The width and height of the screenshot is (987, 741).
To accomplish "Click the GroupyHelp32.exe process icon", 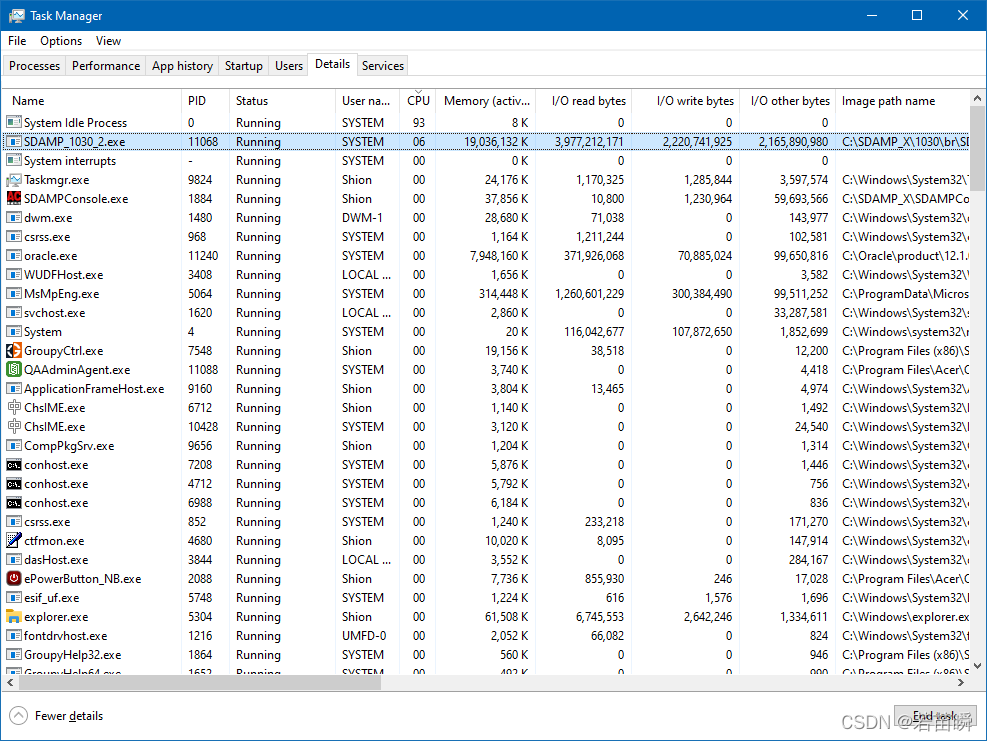I will click(x=14, y=655).
